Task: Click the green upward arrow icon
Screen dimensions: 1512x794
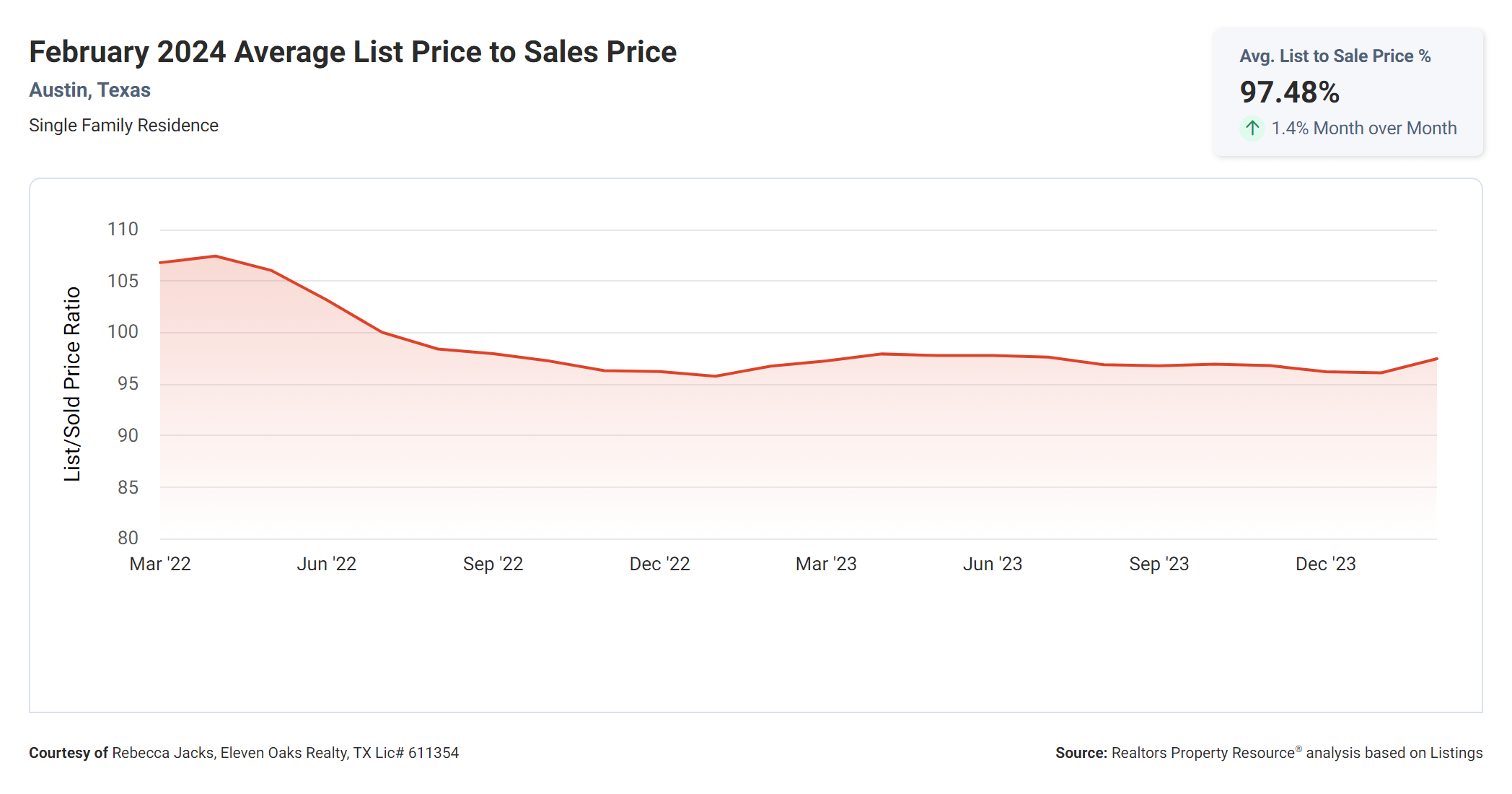Action: click(1252, 128)
